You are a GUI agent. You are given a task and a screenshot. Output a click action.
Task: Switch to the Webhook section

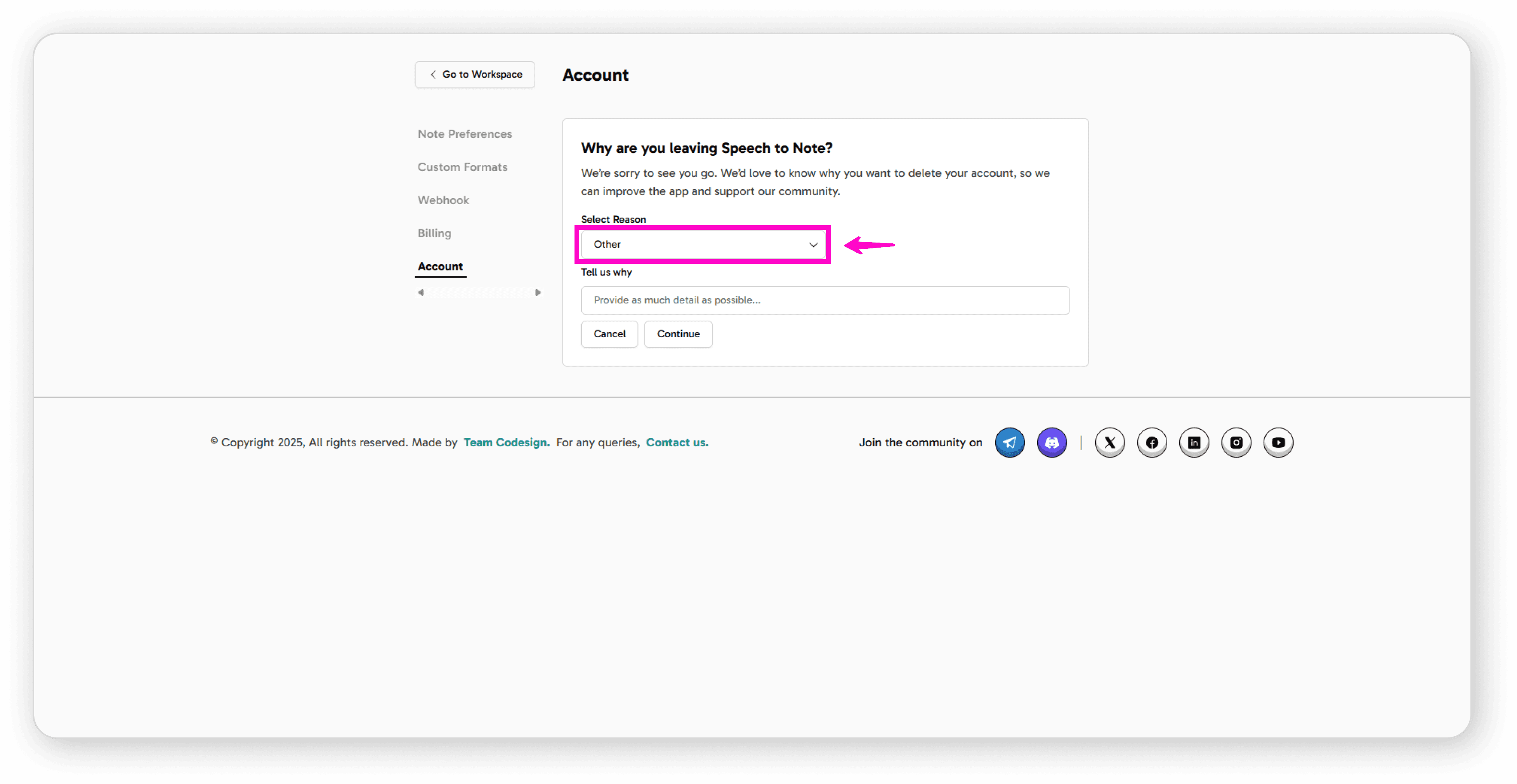tap(443, 200)
